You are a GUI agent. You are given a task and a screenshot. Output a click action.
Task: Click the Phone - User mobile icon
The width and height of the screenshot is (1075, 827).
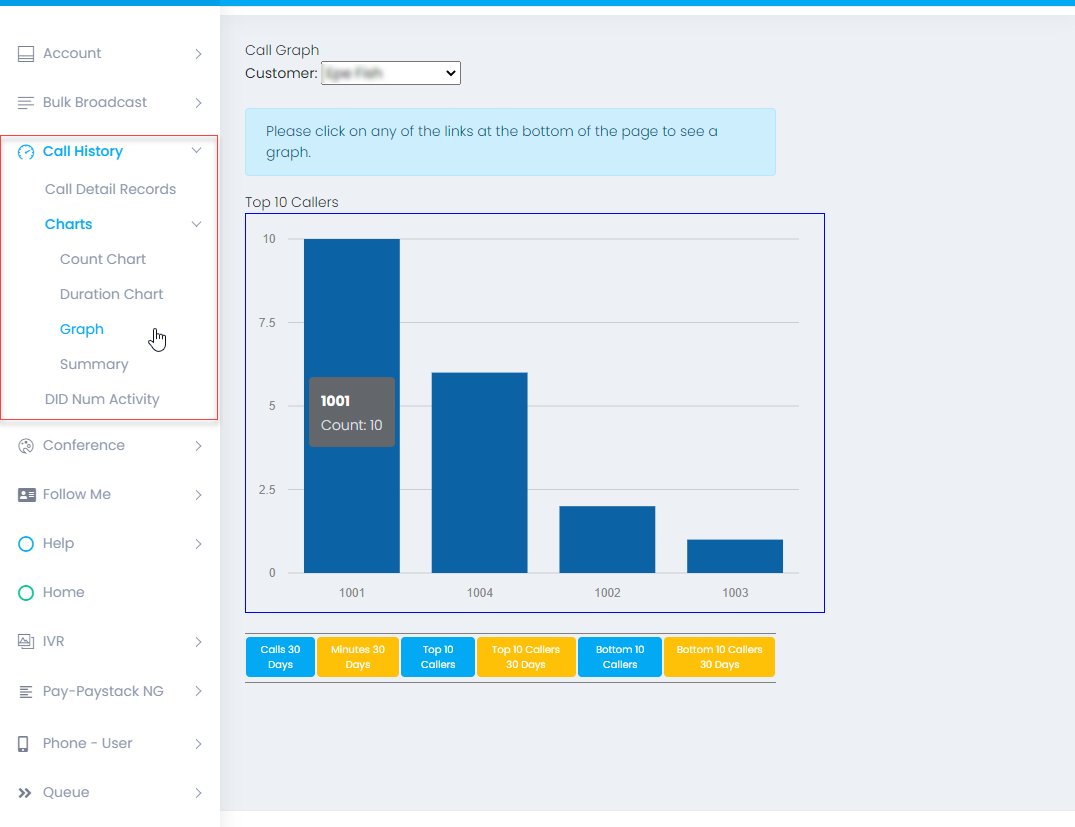coord(25,743)
